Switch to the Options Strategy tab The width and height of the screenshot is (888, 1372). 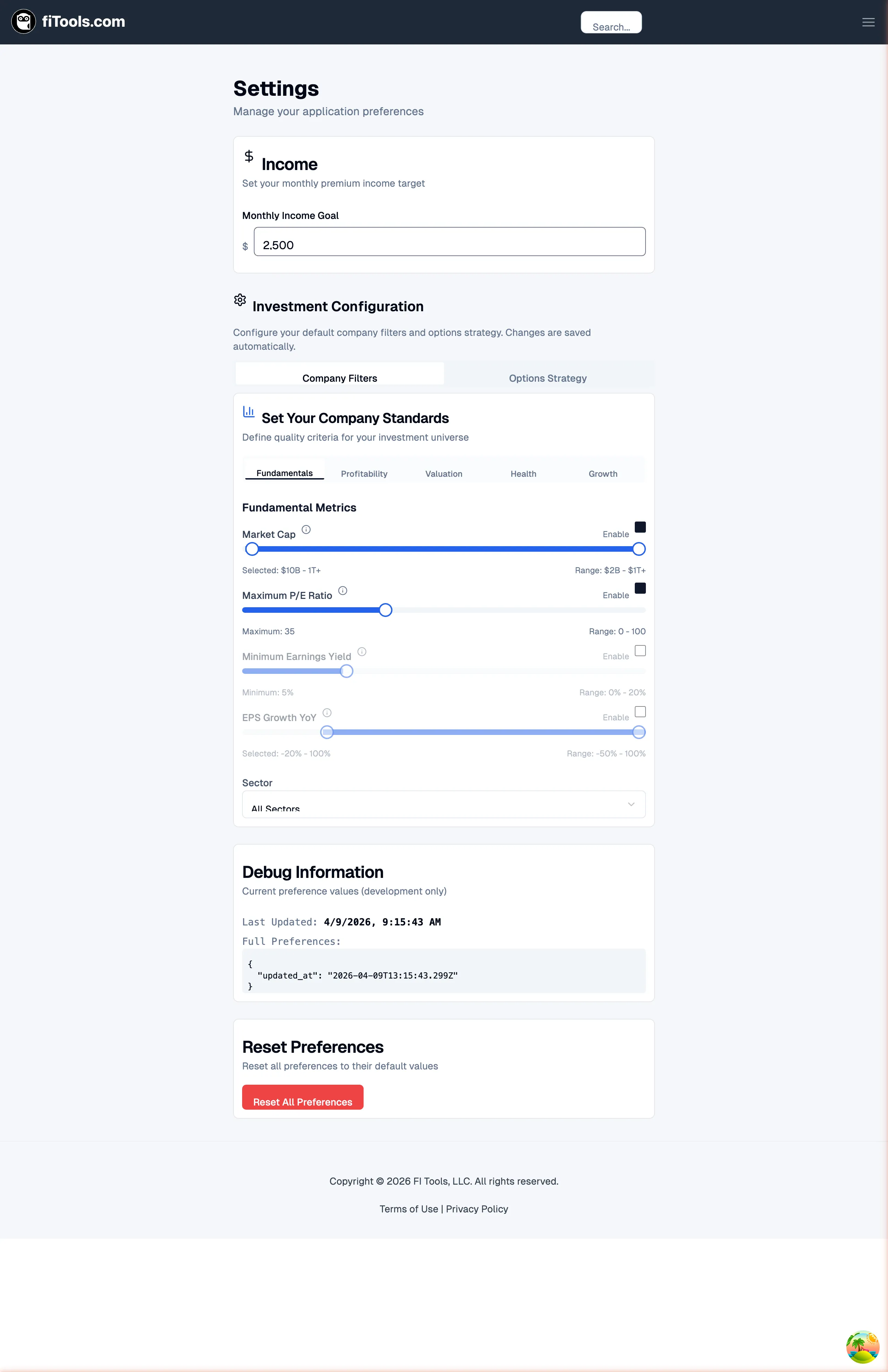tap(548, 374)
